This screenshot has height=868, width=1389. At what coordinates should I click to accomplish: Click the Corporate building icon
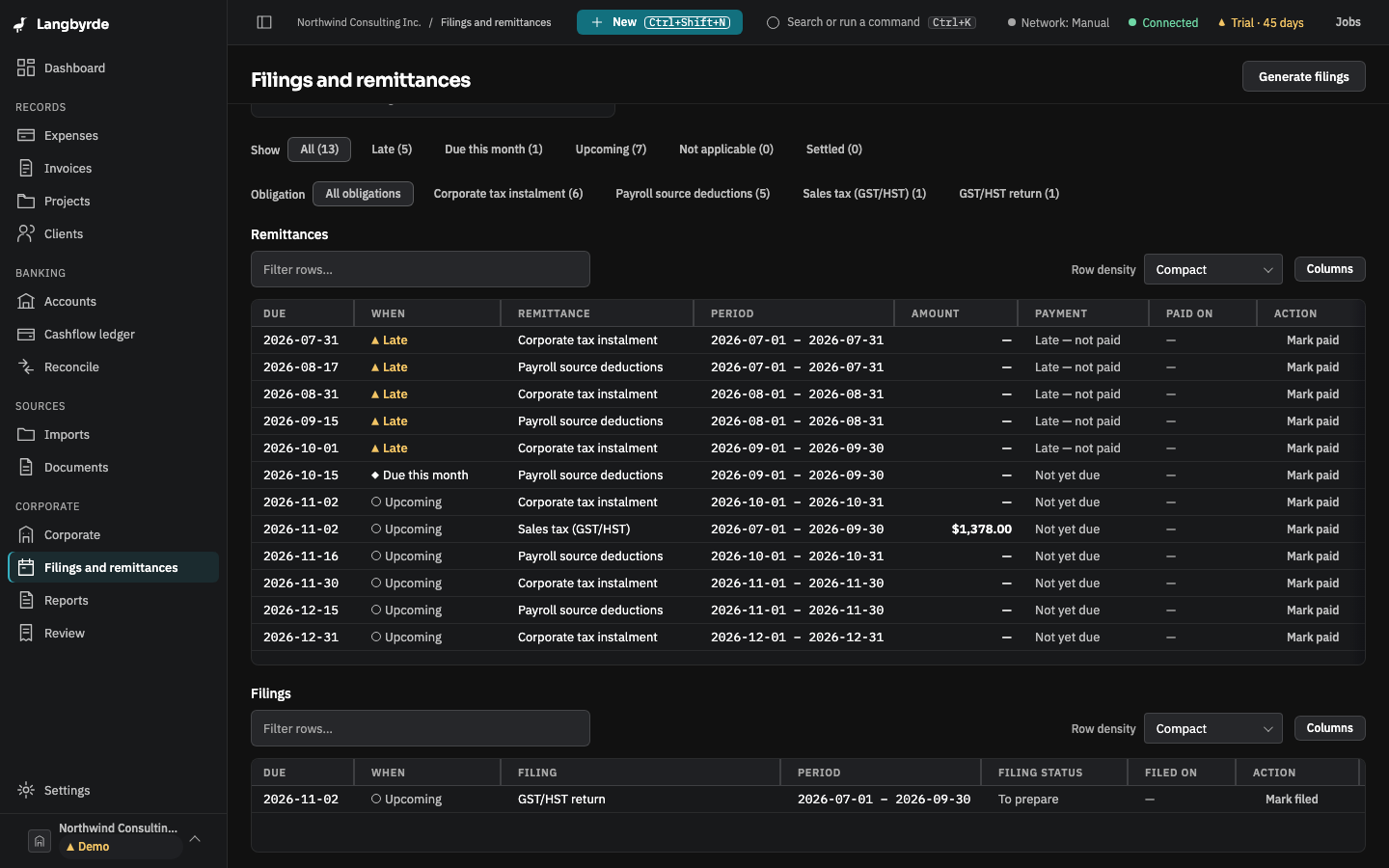(x=26, y=534)
